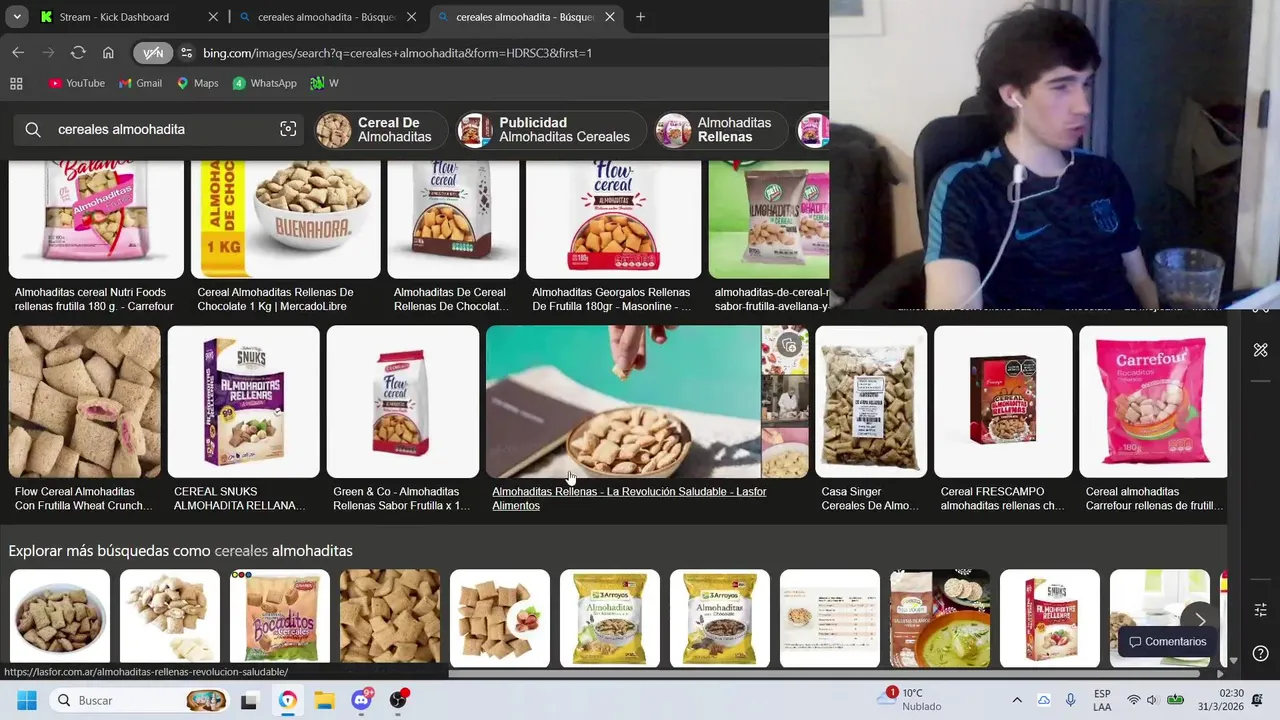The image size is (1280, 720).
Task: Open site settings icon beside URL
Action: [186, 53]
